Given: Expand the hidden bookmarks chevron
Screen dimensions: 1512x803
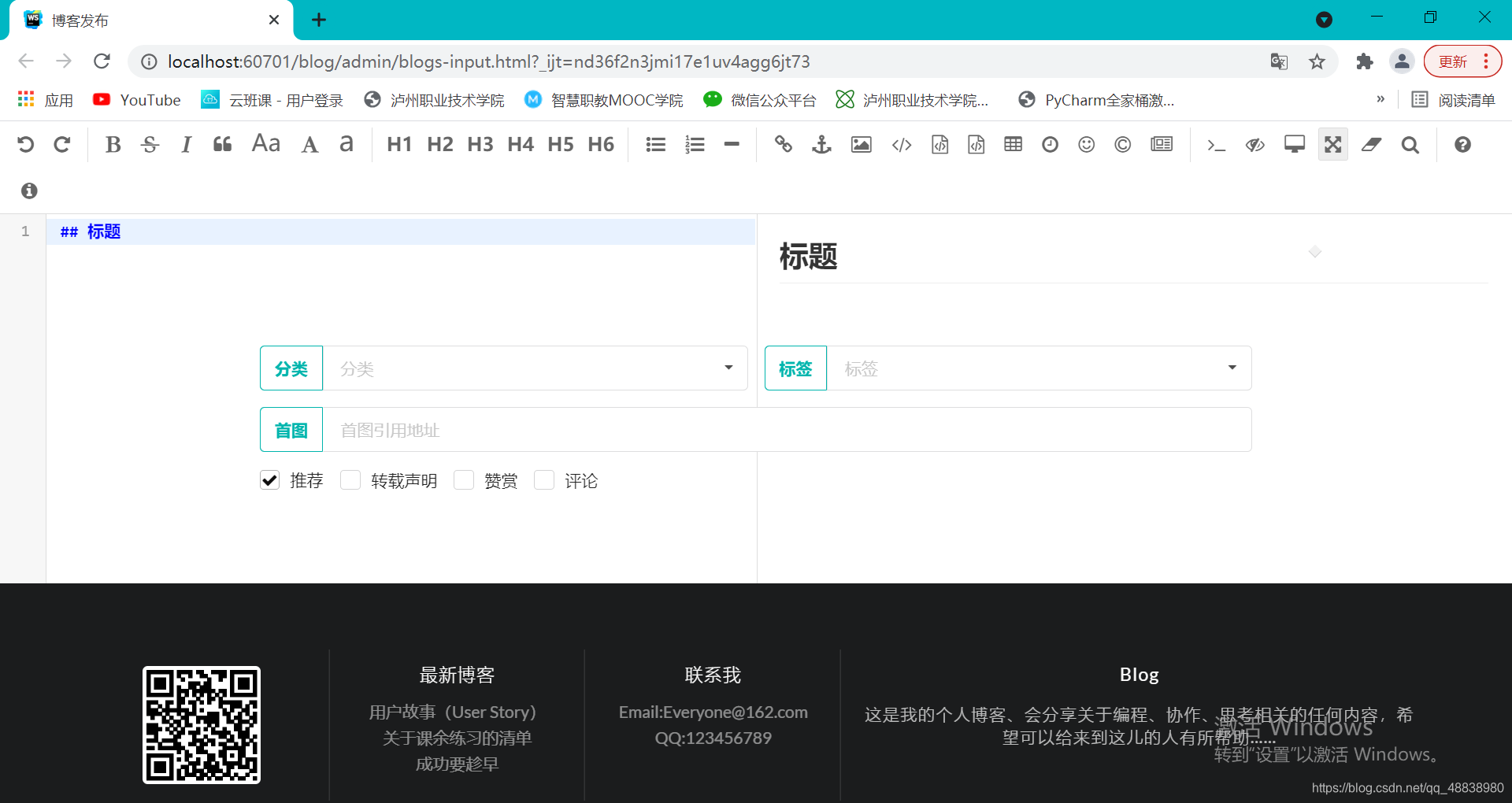Looking at the screenshot, I should [x=1380, y=99].
